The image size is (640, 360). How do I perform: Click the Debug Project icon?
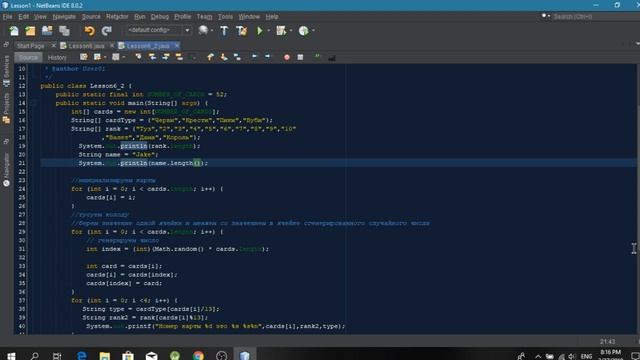(x=281, y=31)
